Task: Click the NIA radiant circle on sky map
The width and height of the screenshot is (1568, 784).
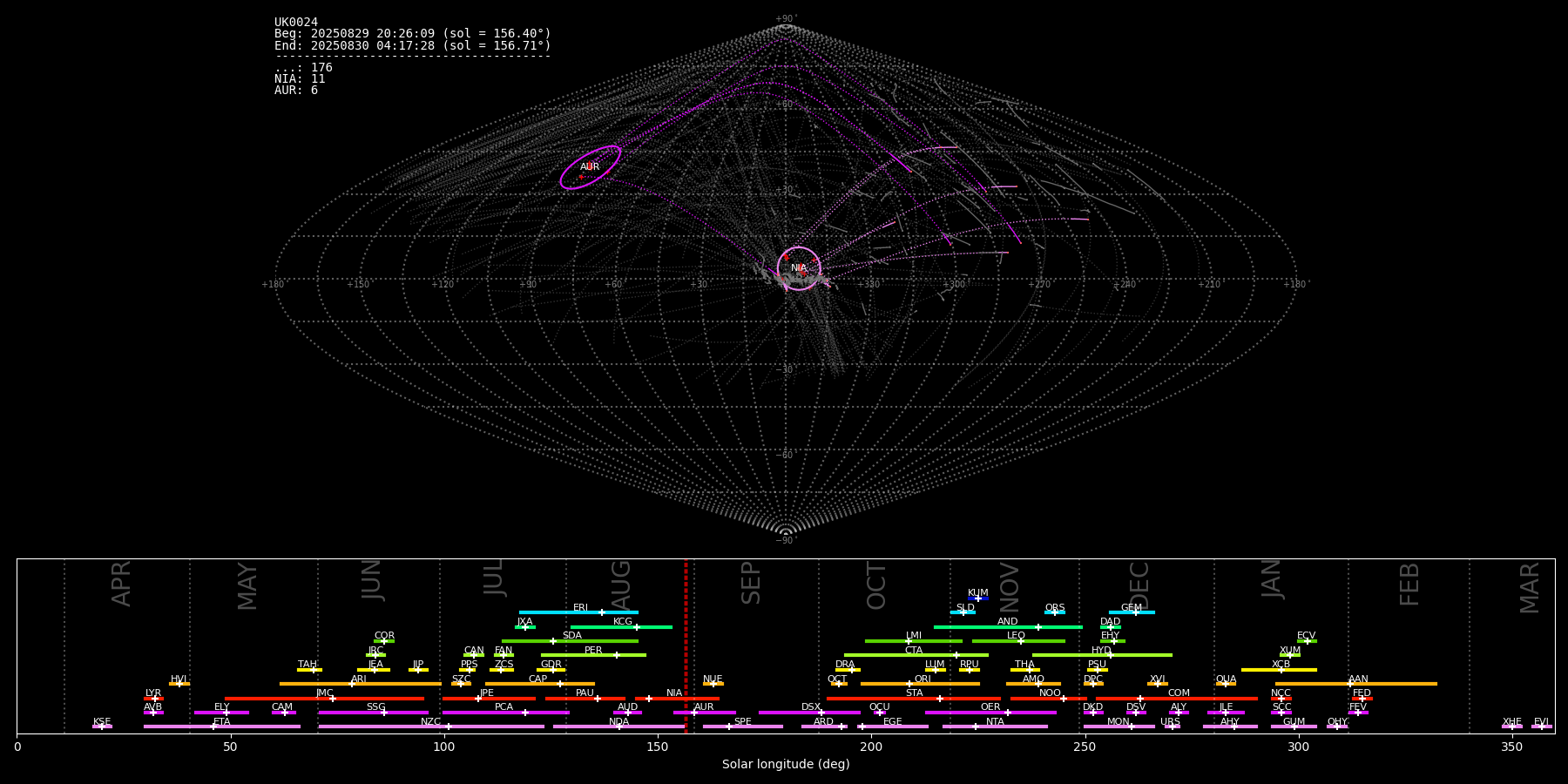Action: coord(799,268)
